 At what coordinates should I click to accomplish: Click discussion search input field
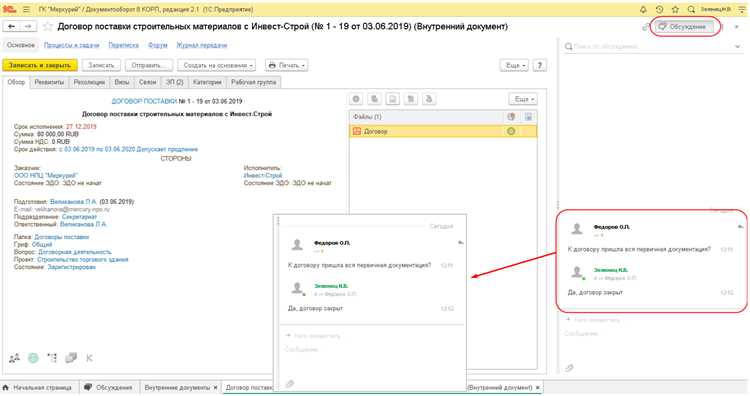[648, 46]
